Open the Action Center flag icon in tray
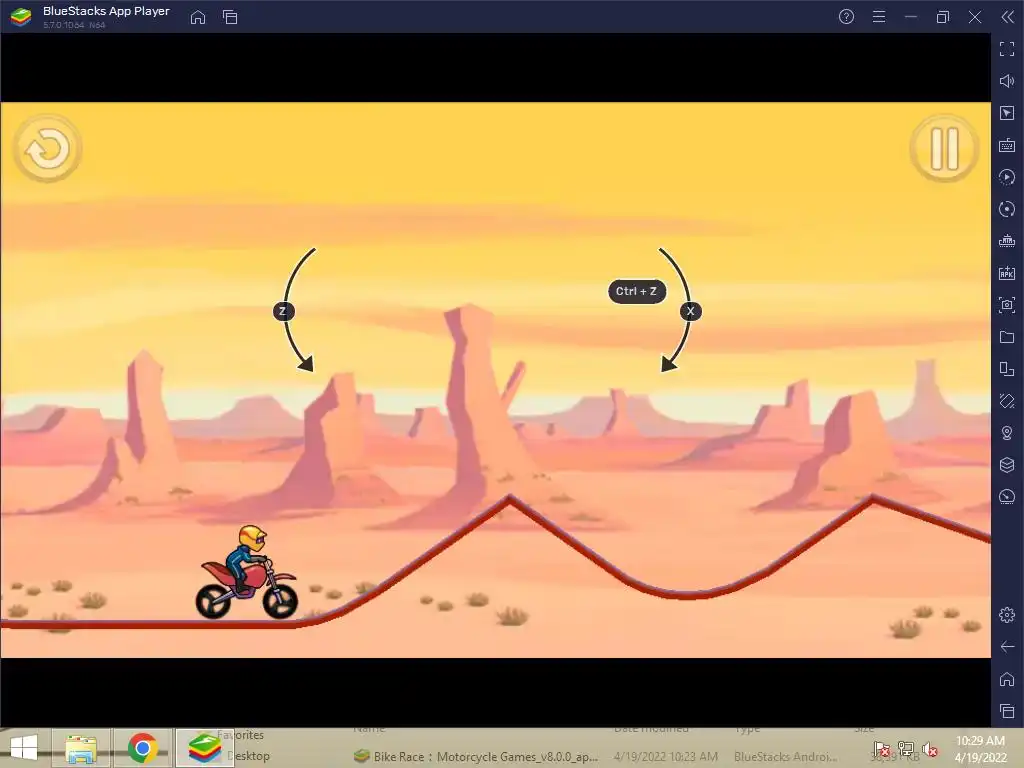1024x768 pixels. pyautogui.click(x=881, y=749)
